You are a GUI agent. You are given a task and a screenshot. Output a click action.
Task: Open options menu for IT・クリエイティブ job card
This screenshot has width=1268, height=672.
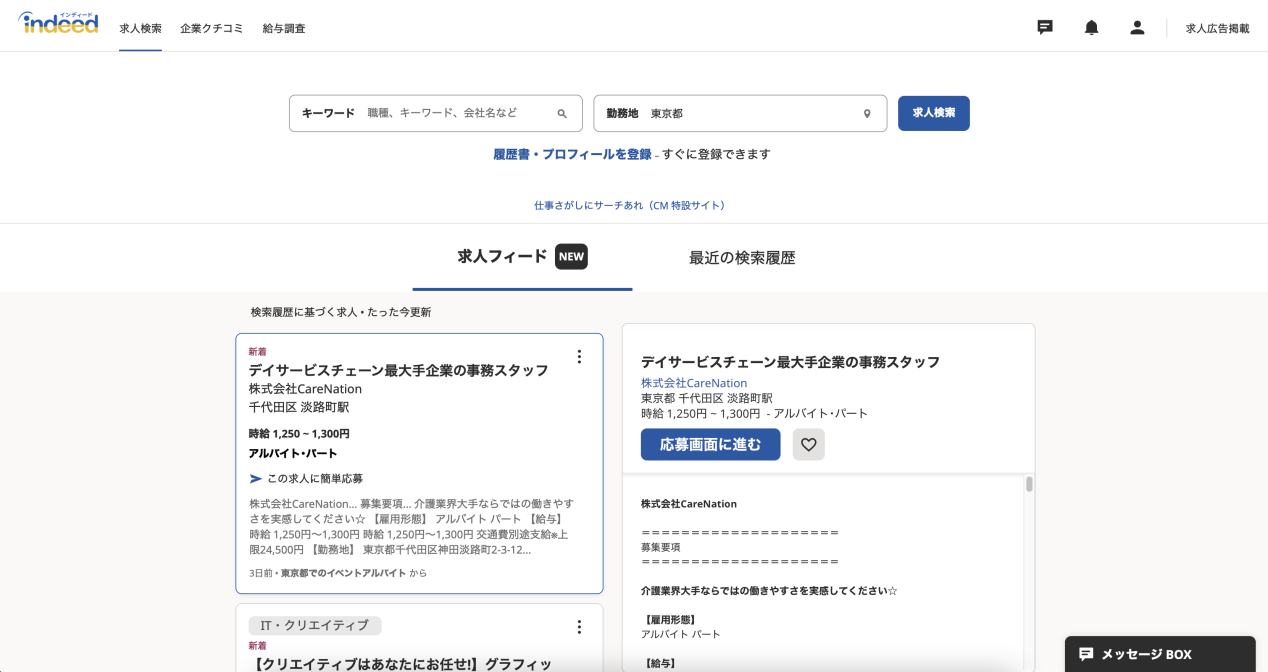pyautogui.click(x=579, y=627)
